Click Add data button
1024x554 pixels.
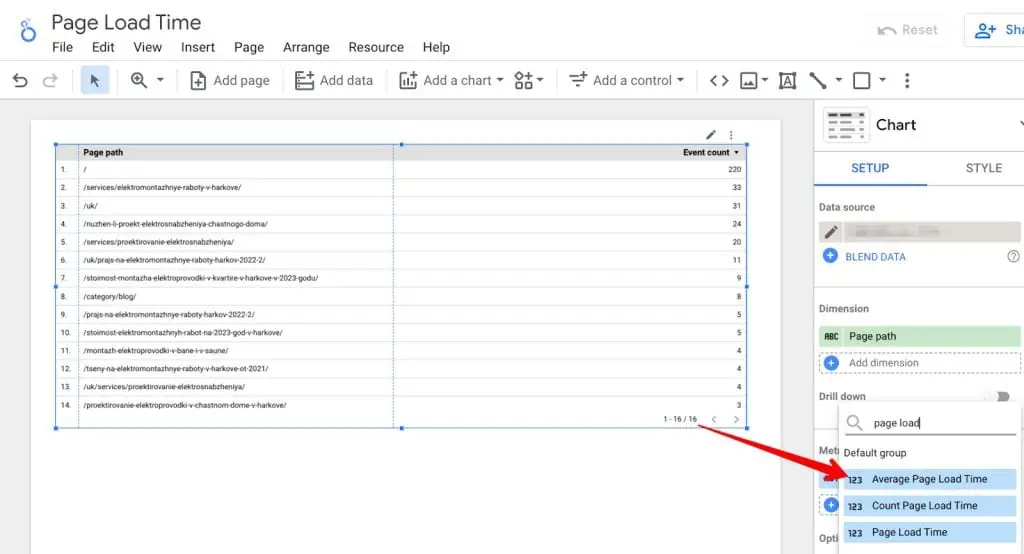tap(334, 80)
